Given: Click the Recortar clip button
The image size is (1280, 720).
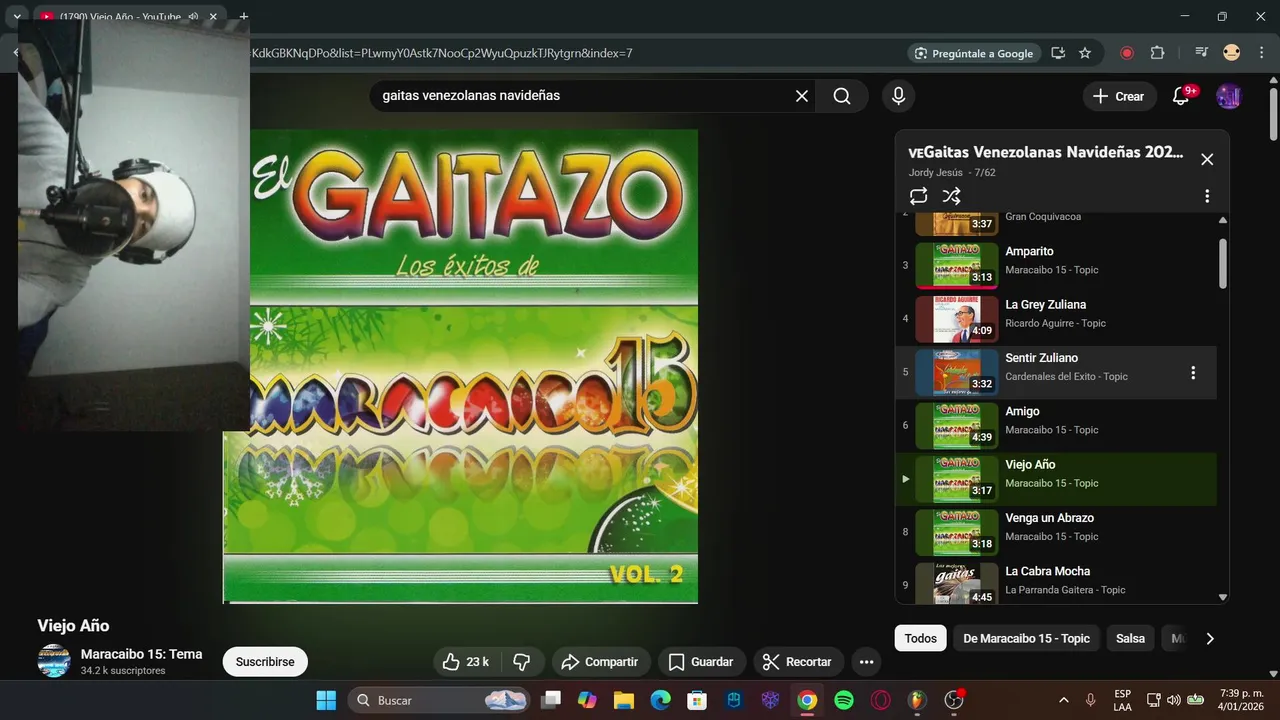Looking at the screenshot, I should 798,662.
